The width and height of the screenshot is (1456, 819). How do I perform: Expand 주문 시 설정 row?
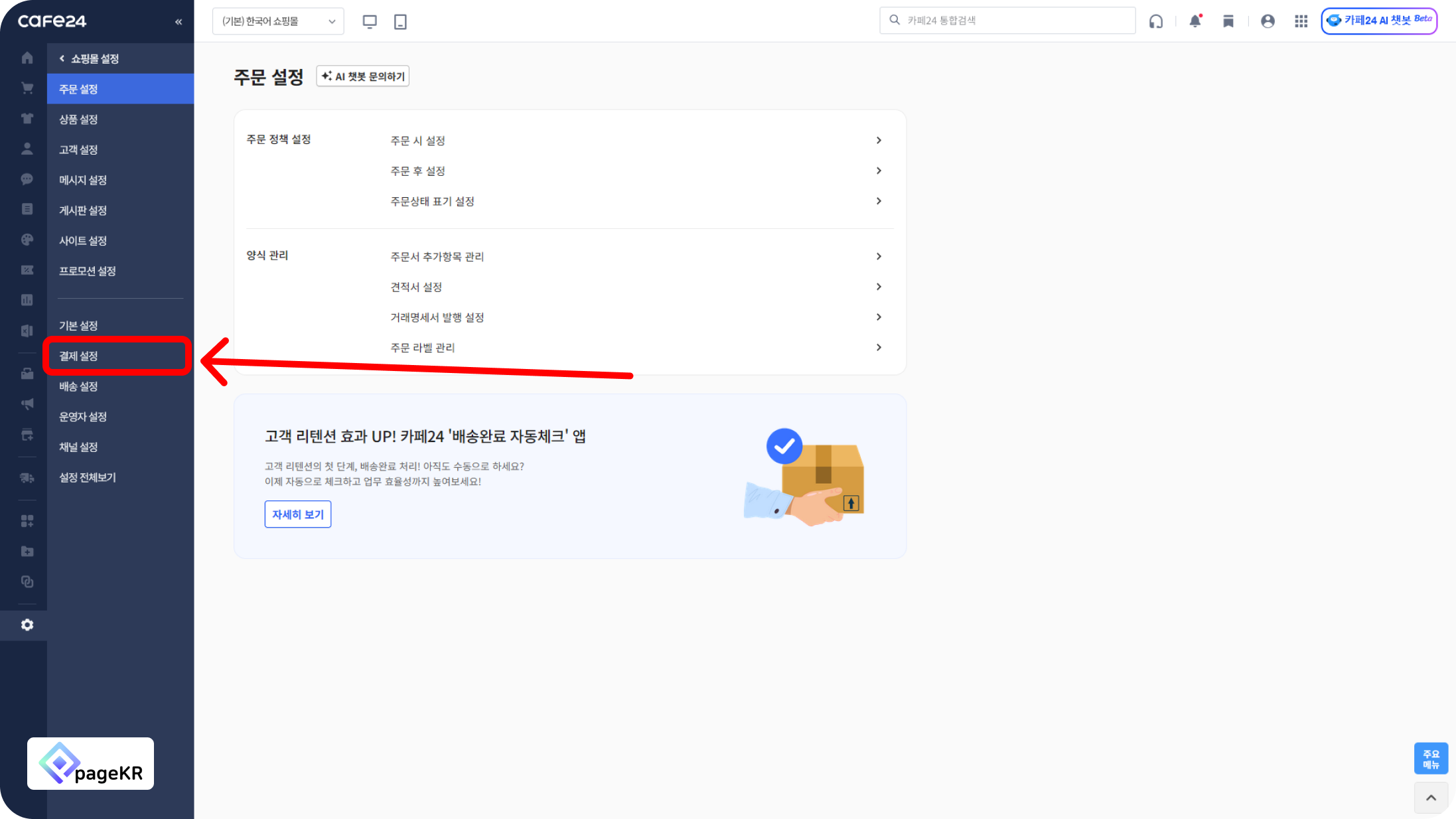pyautogui.click(x=635, y=141)
